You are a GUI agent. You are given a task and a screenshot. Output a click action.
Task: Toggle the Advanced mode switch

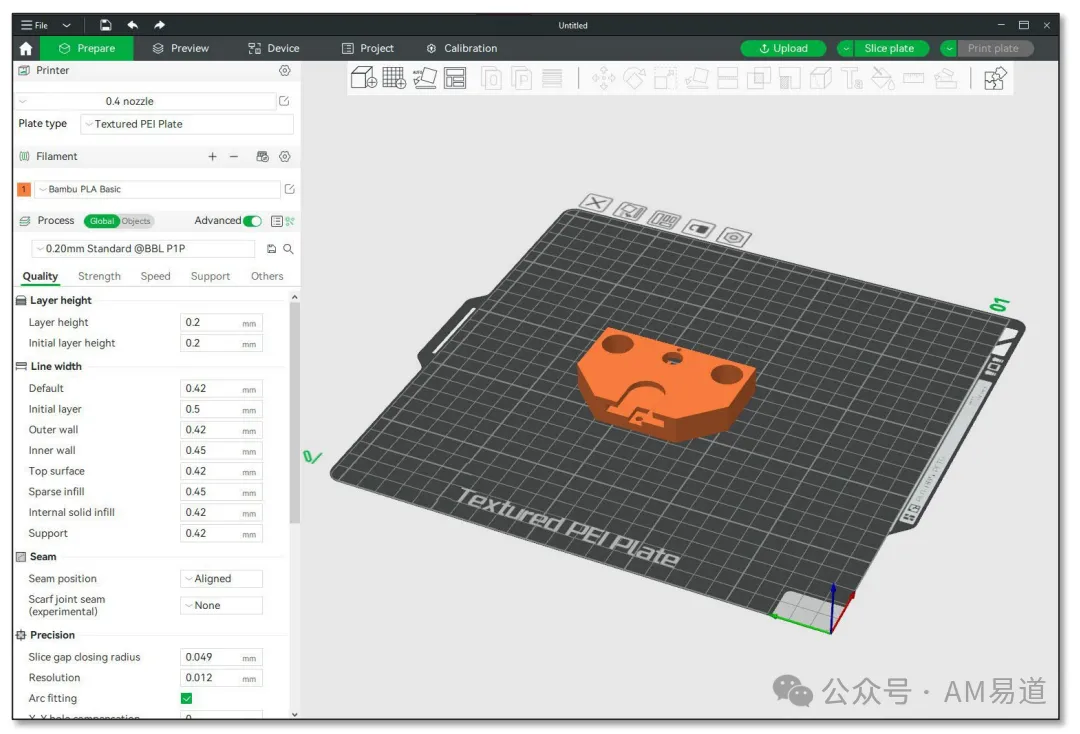(252, 221)
